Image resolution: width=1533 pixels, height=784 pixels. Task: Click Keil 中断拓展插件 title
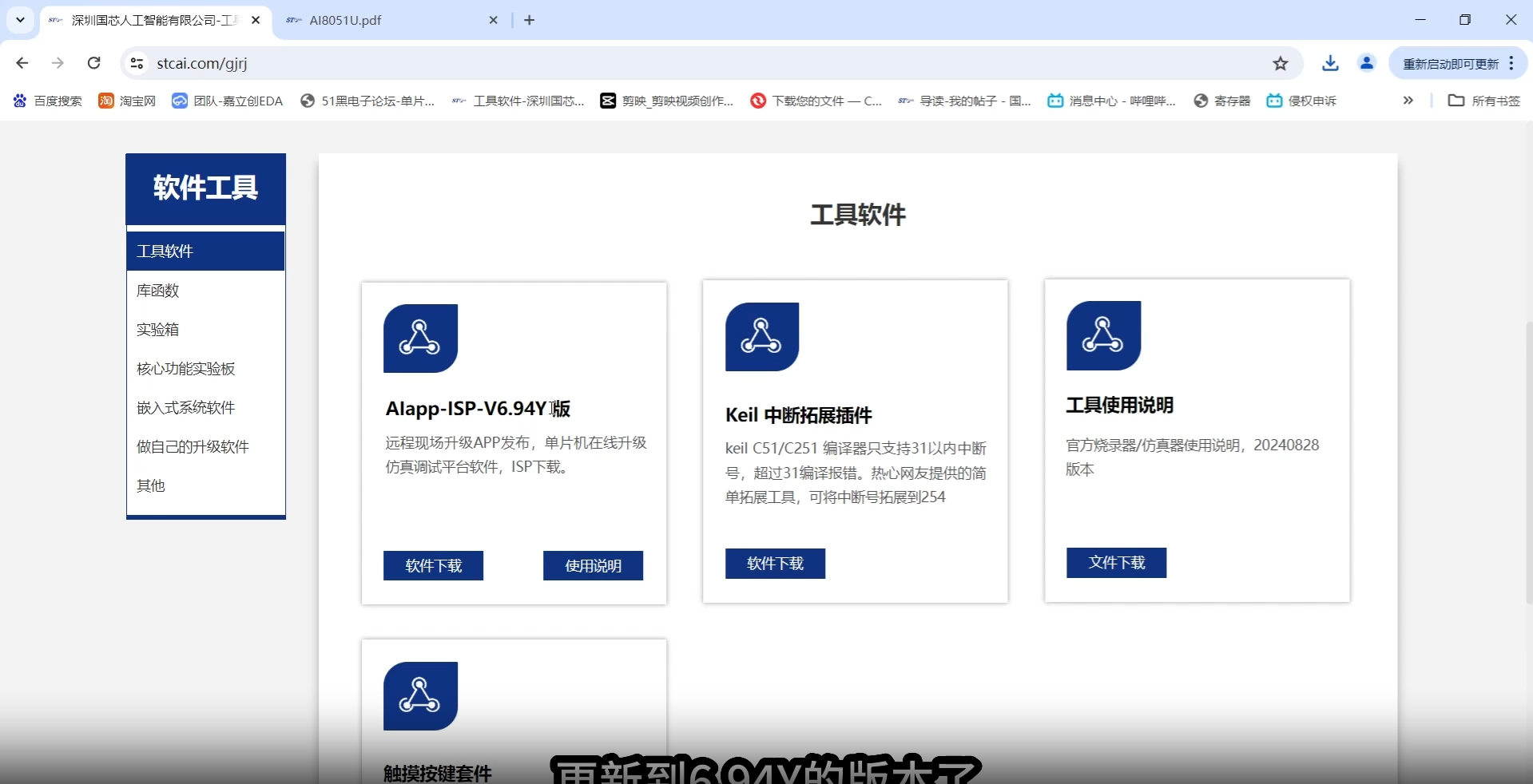[x=798, y=415]
